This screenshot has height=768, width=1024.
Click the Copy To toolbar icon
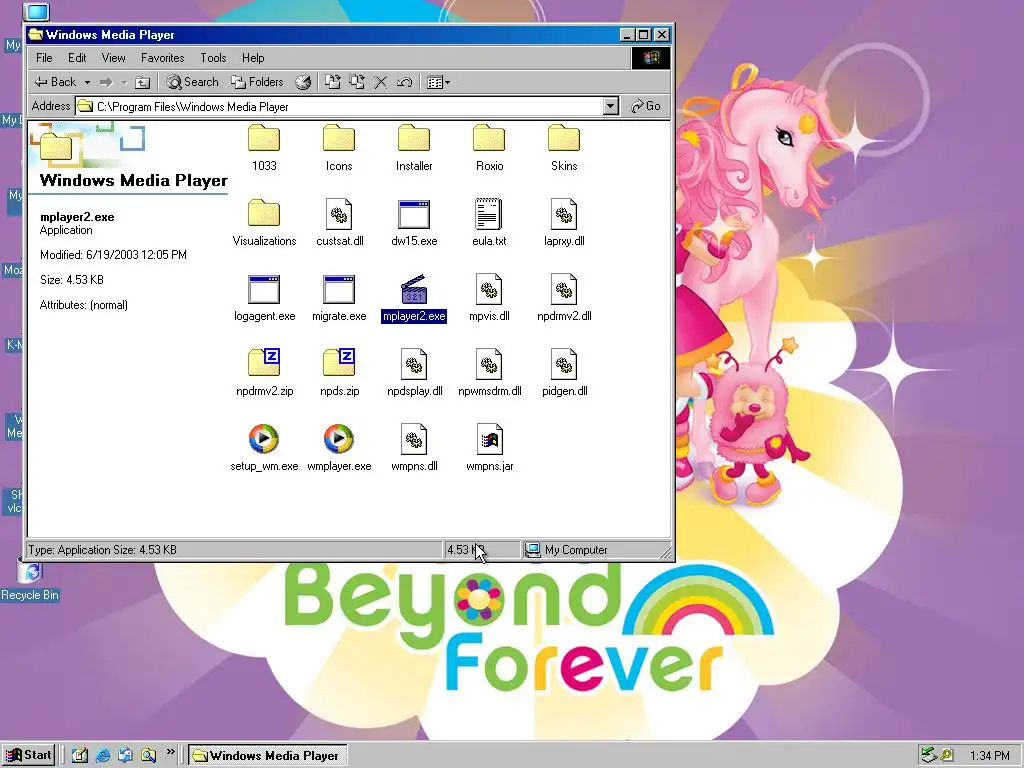357,82
